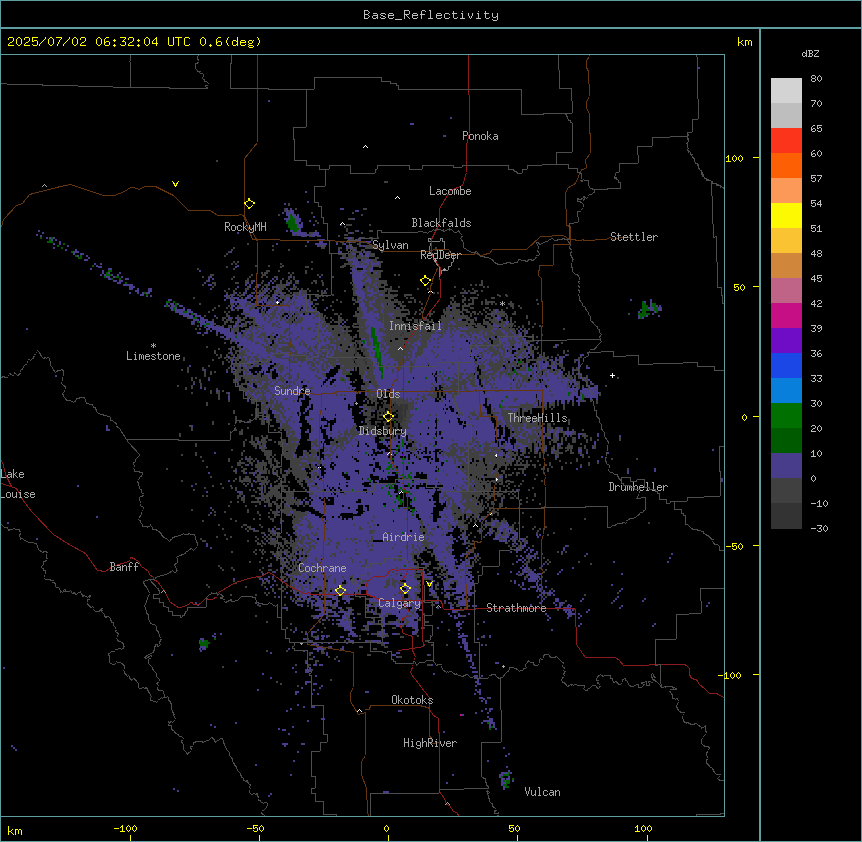Click the yellow V marker east of Calgary
Image resolution: width=862 pixels, height=842 pixels.
click(x=429, y=584)
